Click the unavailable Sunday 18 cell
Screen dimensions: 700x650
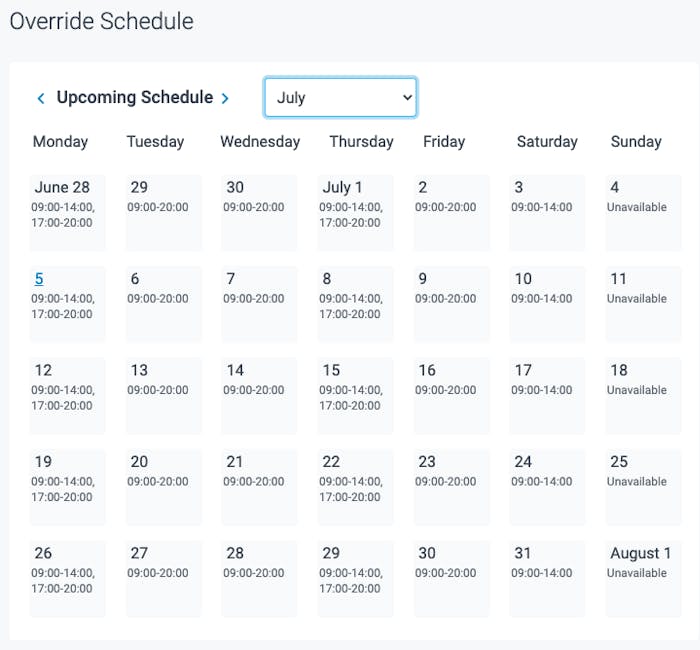[643, 395]
